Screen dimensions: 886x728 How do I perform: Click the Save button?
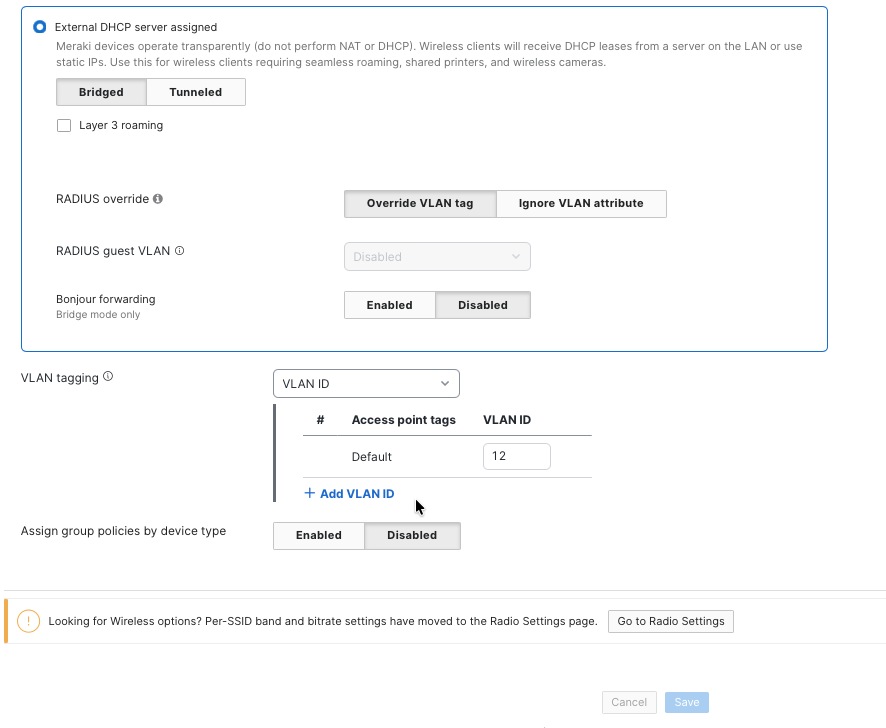tap(686, 702)
